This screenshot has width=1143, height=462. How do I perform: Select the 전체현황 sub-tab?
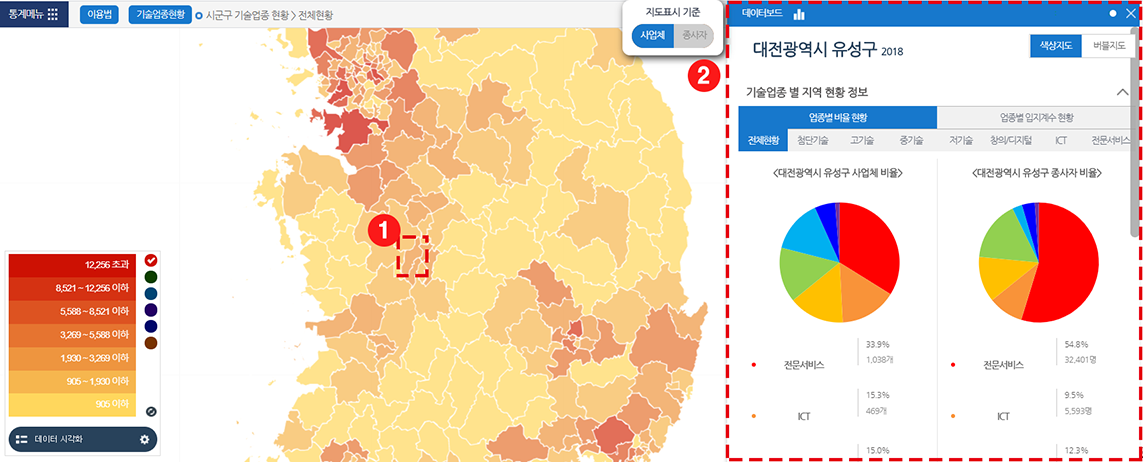[x=763, y=140]
